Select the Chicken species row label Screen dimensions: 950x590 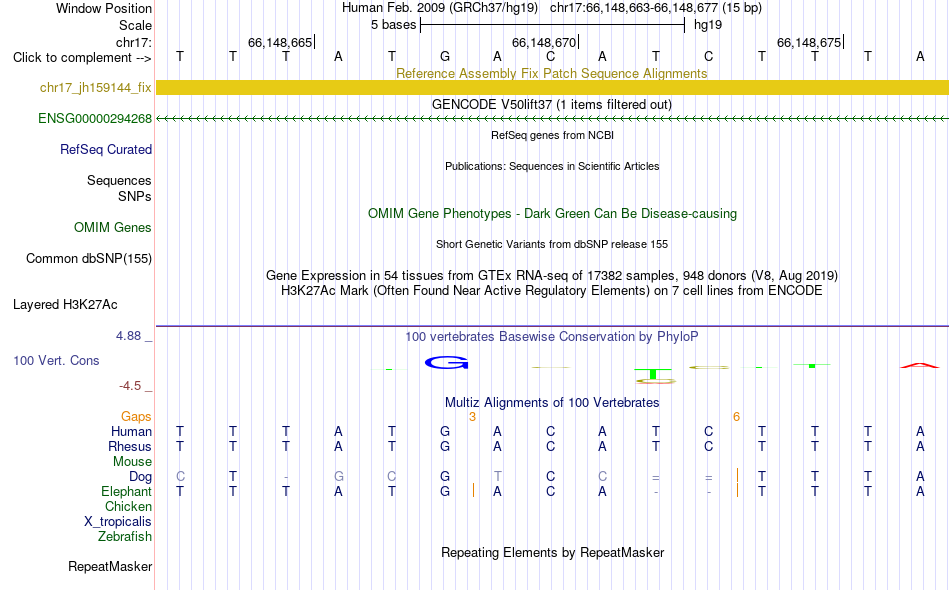pyautogui.click(x=128, y=507)
